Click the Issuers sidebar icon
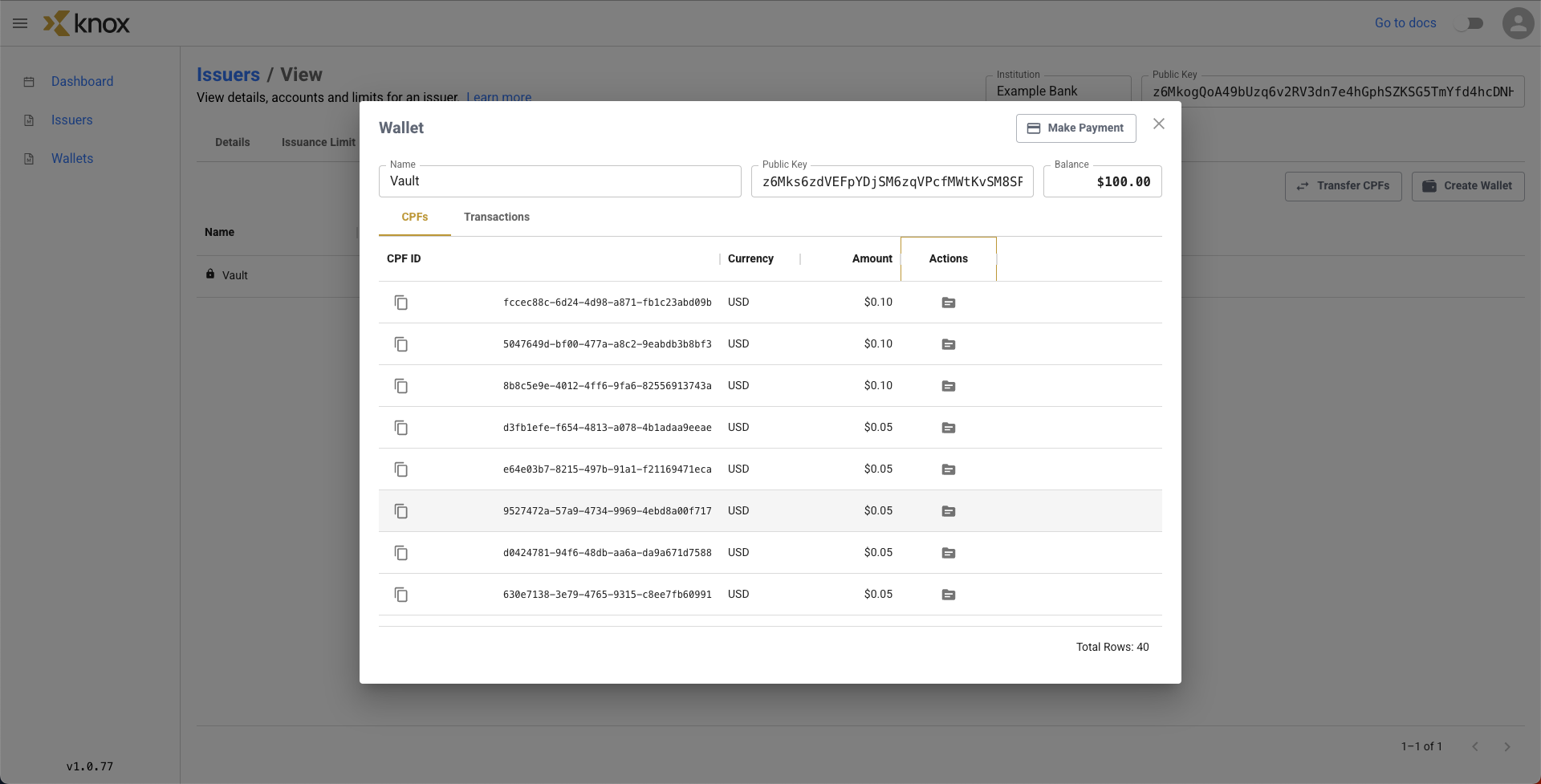Screen dimensions: 1541x784 29,120
